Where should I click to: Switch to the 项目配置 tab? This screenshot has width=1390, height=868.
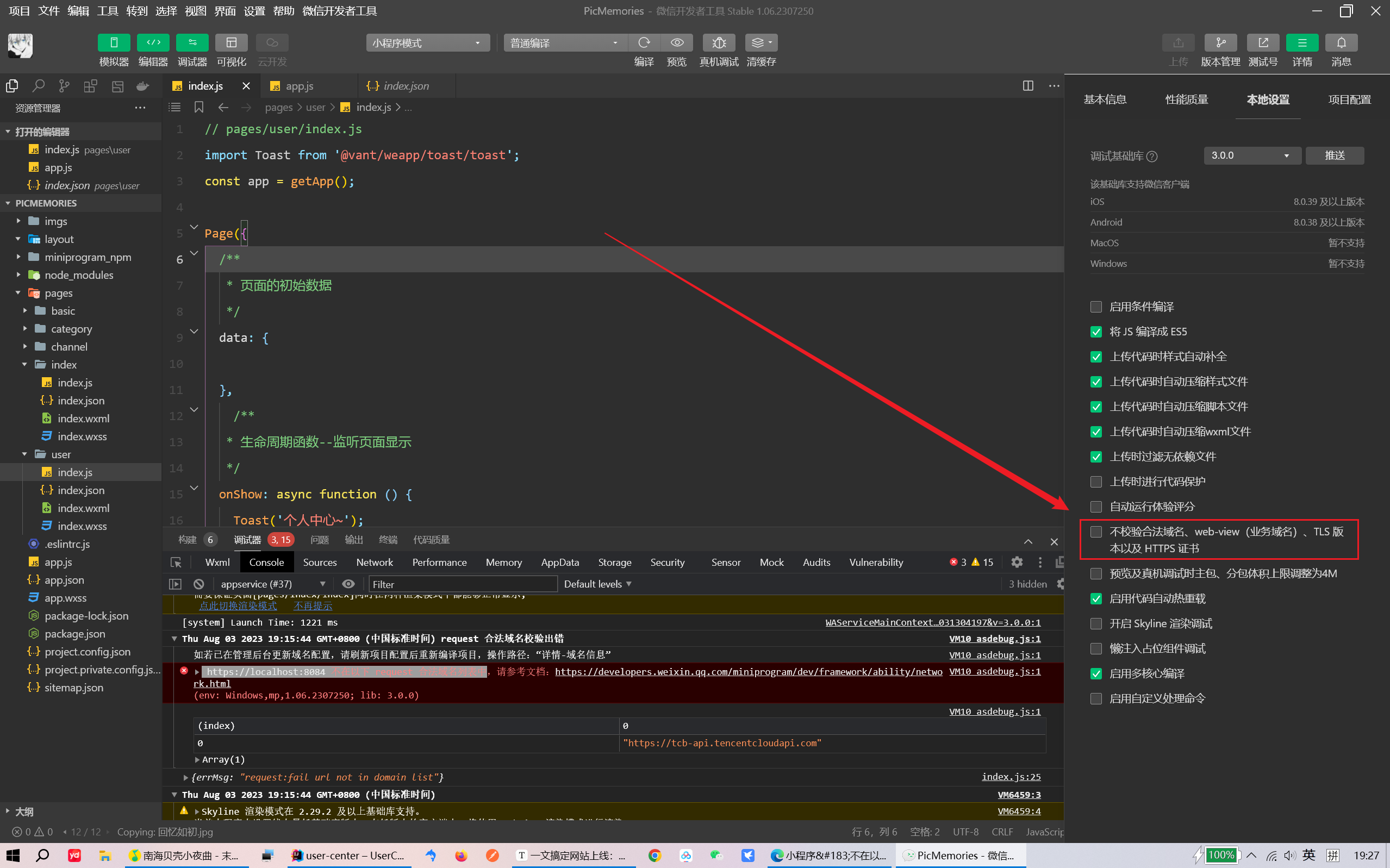coord(1349,100)
